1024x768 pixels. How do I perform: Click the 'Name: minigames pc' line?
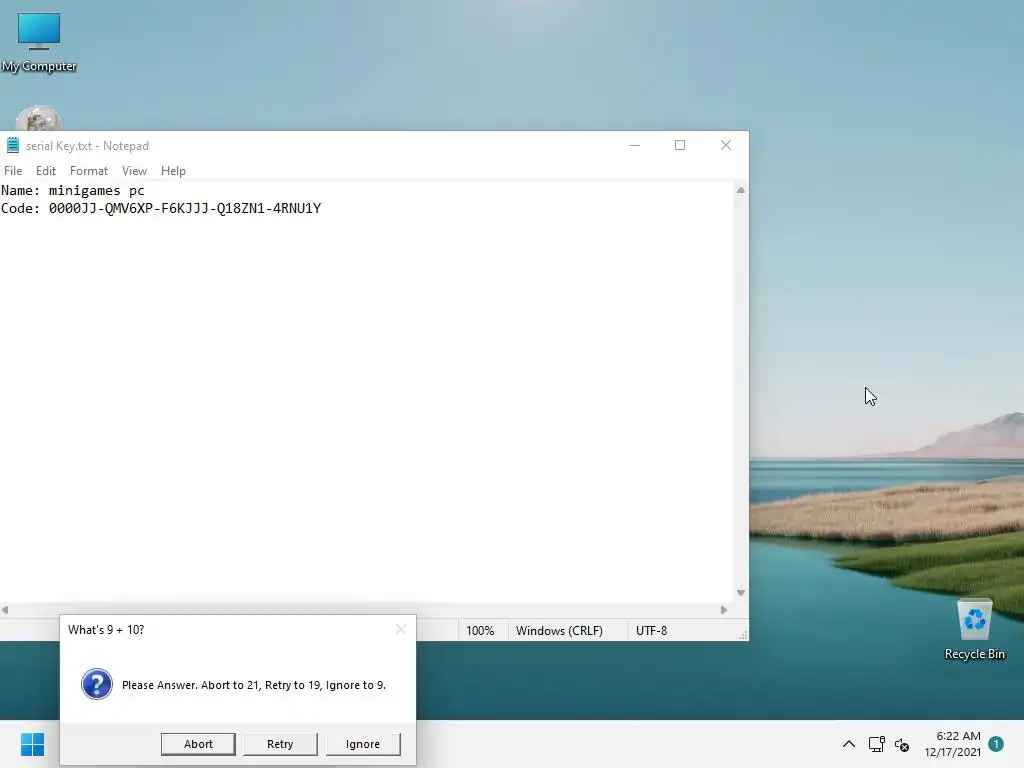click(72, 191)
